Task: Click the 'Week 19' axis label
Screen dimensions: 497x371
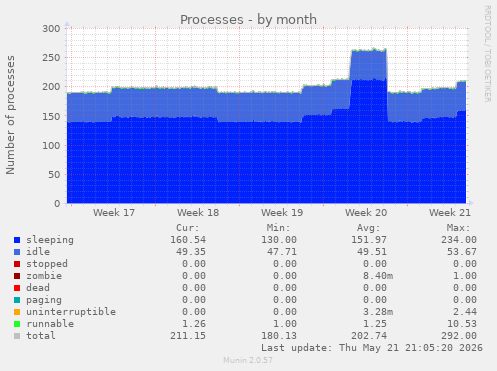Action: click(x=282, y=213)
